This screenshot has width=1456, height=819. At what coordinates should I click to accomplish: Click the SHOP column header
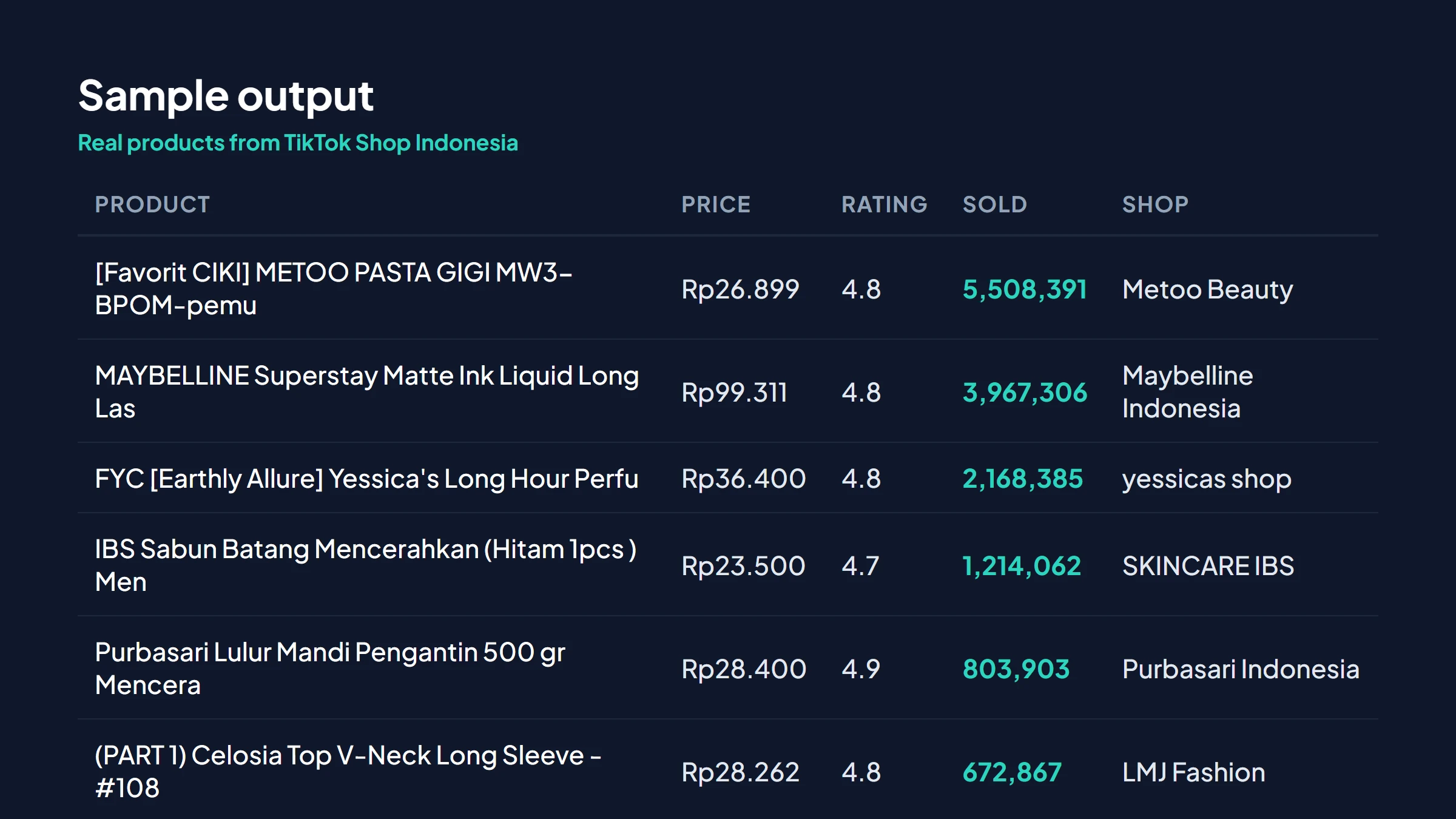coord(1155,204)
